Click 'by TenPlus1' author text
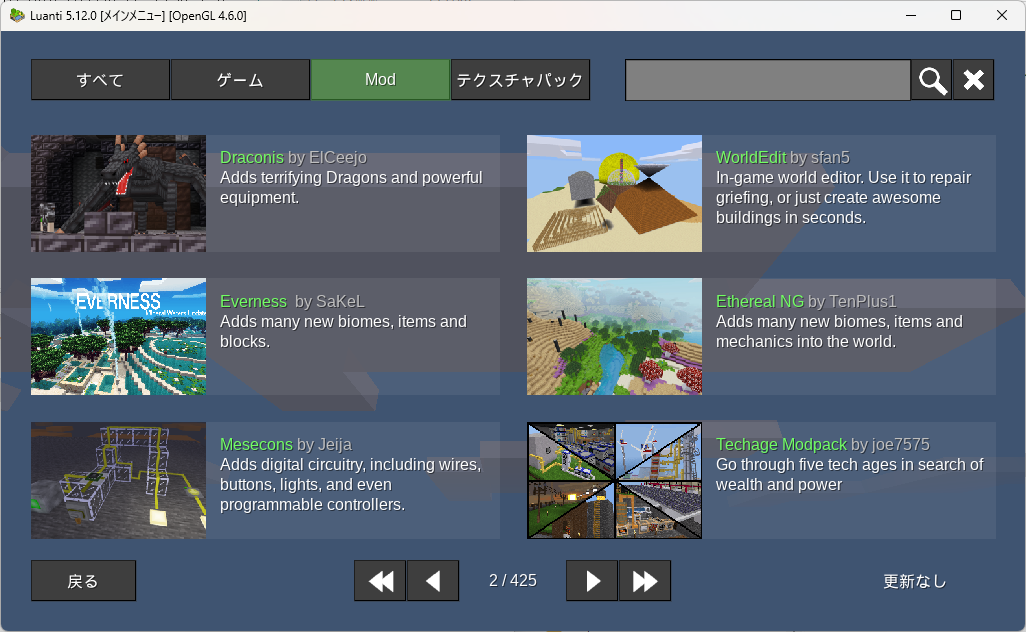The width and height of the screenshot is (1026, 632). [852, 302]
